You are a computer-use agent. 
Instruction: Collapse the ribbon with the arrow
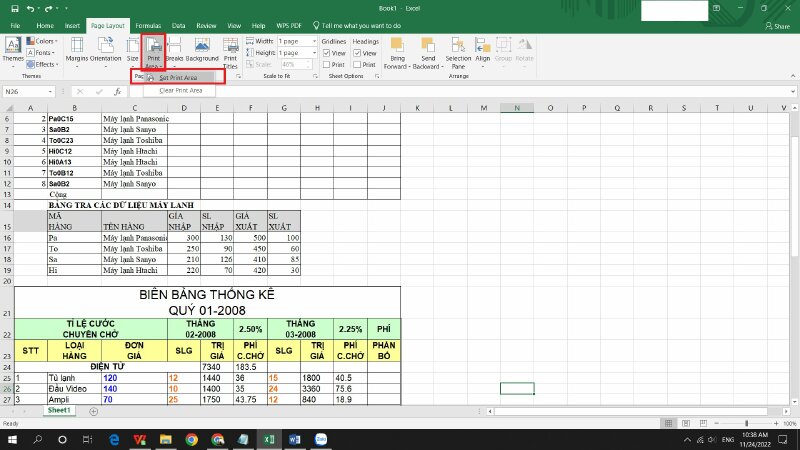pyautogui.click(x=793, y=76)
